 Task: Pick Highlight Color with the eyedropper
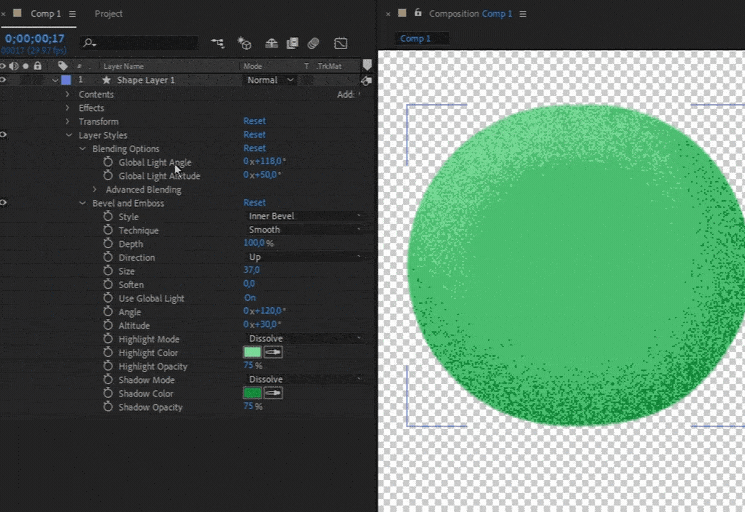(x=273, y=353)
